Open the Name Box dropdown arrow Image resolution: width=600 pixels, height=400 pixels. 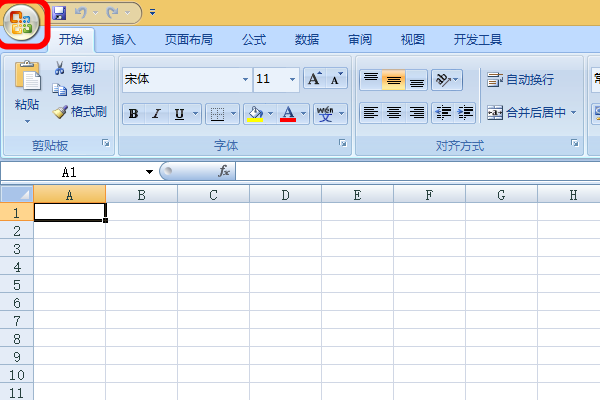pyautogui.click(x=149, y=172)
